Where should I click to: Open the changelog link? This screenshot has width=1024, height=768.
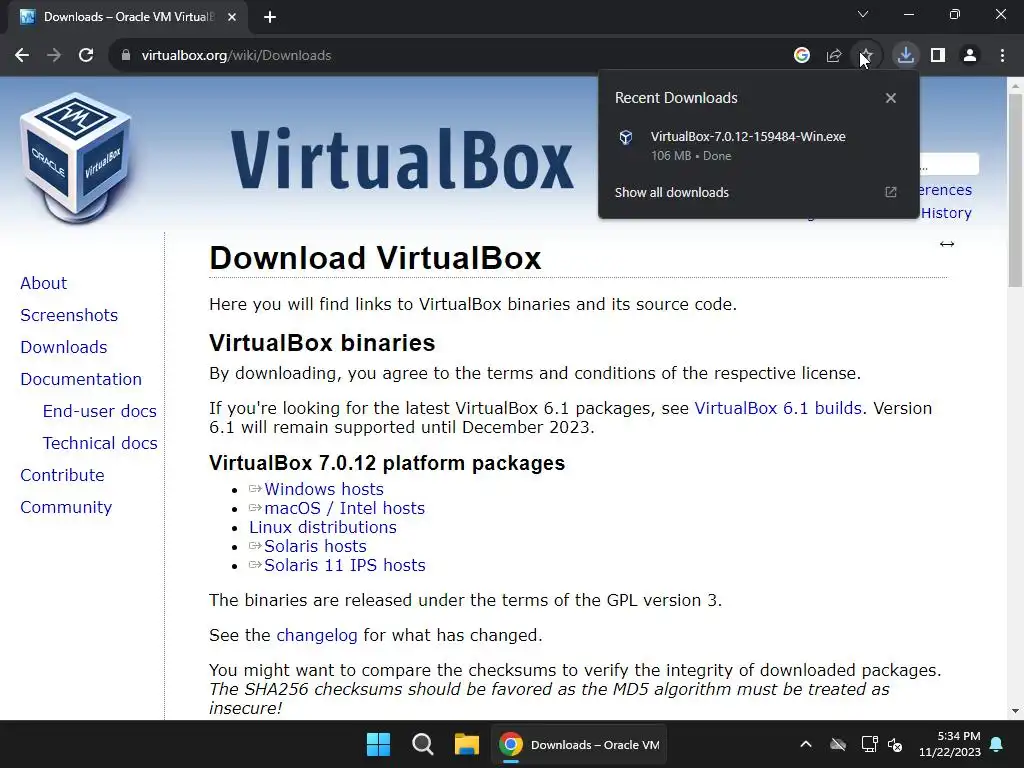[x=317, y=635]
